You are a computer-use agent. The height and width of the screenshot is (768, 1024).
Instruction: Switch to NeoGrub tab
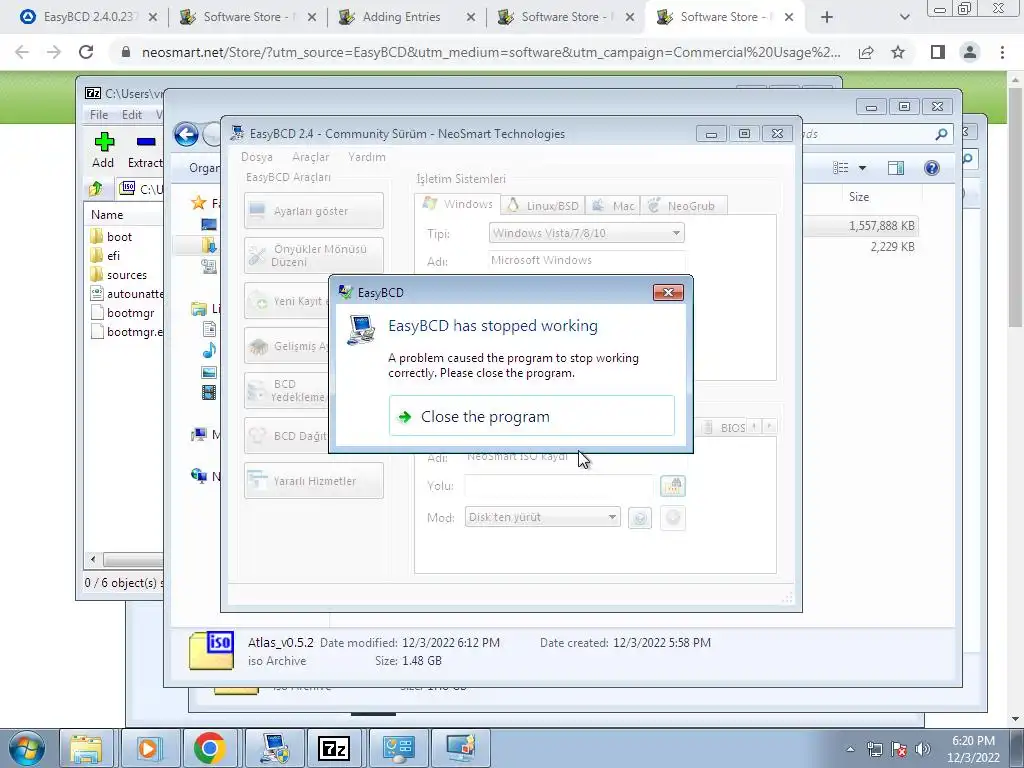click(682, 206)
